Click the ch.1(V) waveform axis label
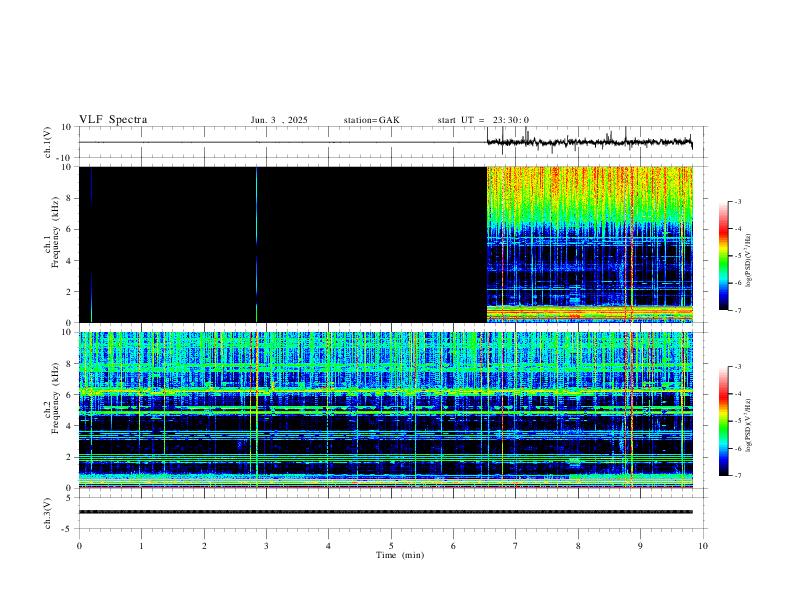Viewport: 792px width, 612px height. (x=48, y=142)
